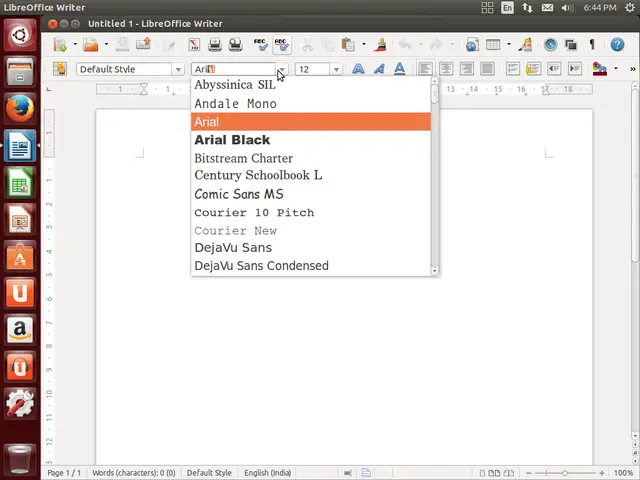This screenshot has height=480, width=640.
Task: Pick Comic Sans MS font
Action: coord(311,194)
